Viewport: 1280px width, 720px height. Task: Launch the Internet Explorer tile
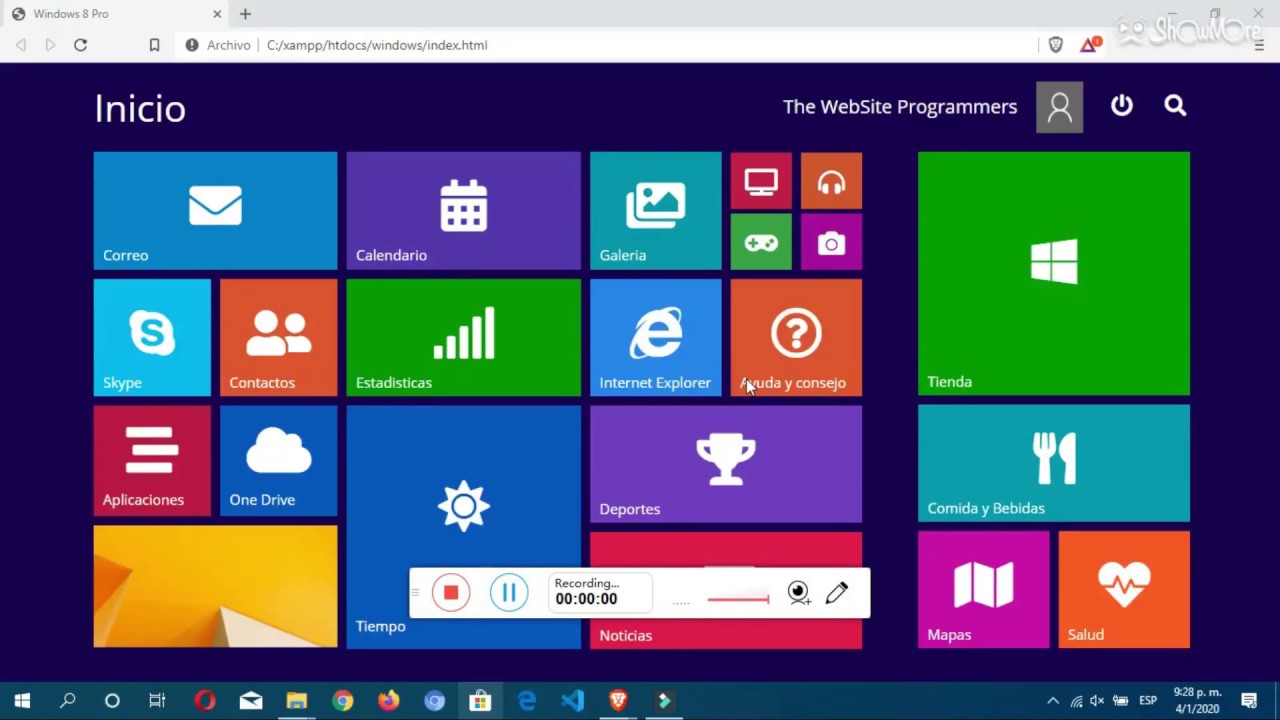655,337
